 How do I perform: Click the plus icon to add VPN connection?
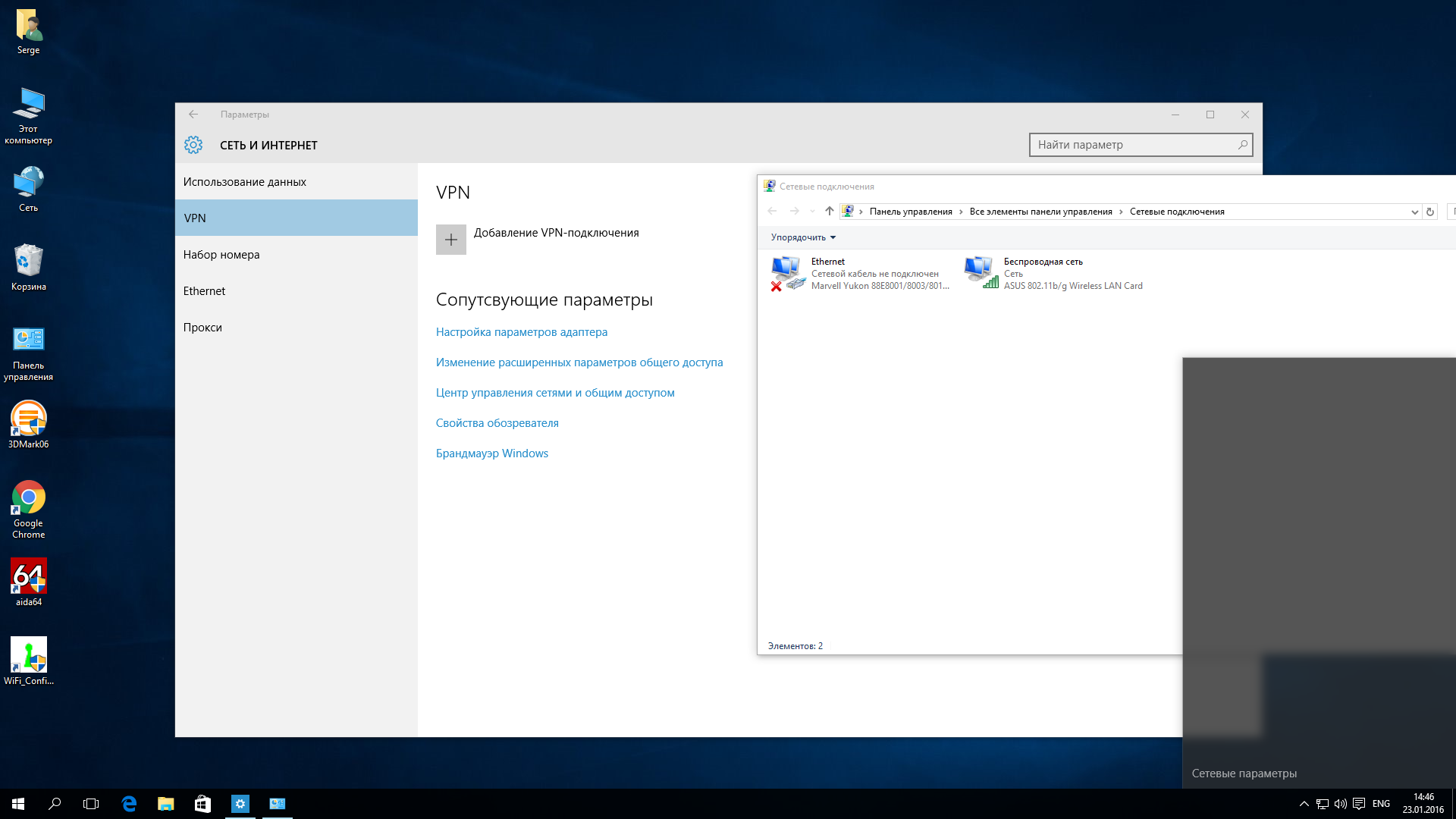450,240
